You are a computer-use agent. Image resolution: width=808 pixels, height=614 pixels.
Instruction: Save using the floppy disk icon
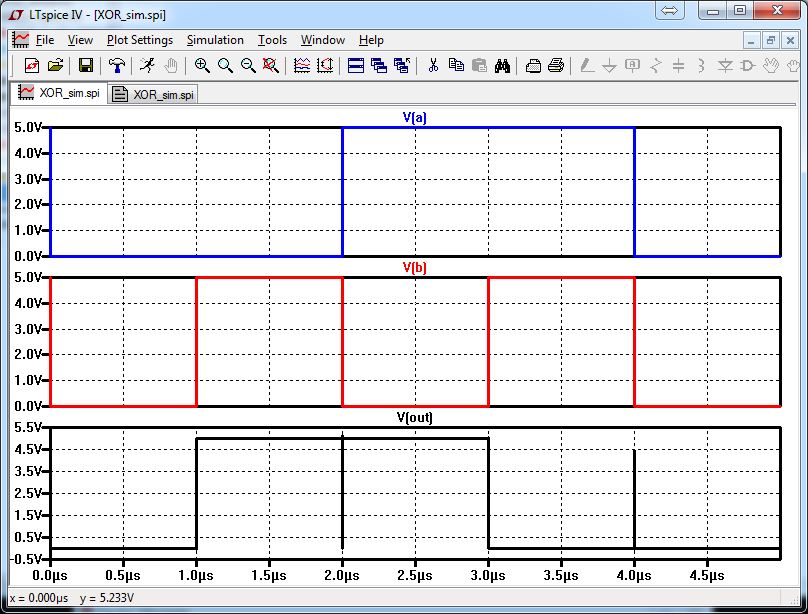(86, 65)
